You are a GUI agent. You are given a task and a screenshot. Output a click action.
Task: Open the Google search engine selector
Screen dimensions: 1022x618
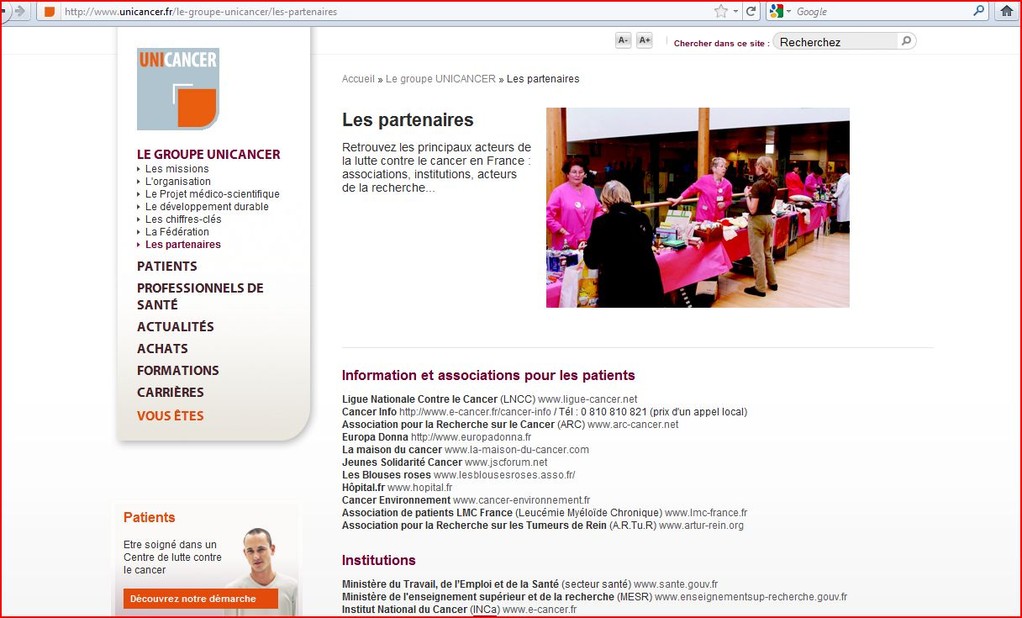(780, 11)
